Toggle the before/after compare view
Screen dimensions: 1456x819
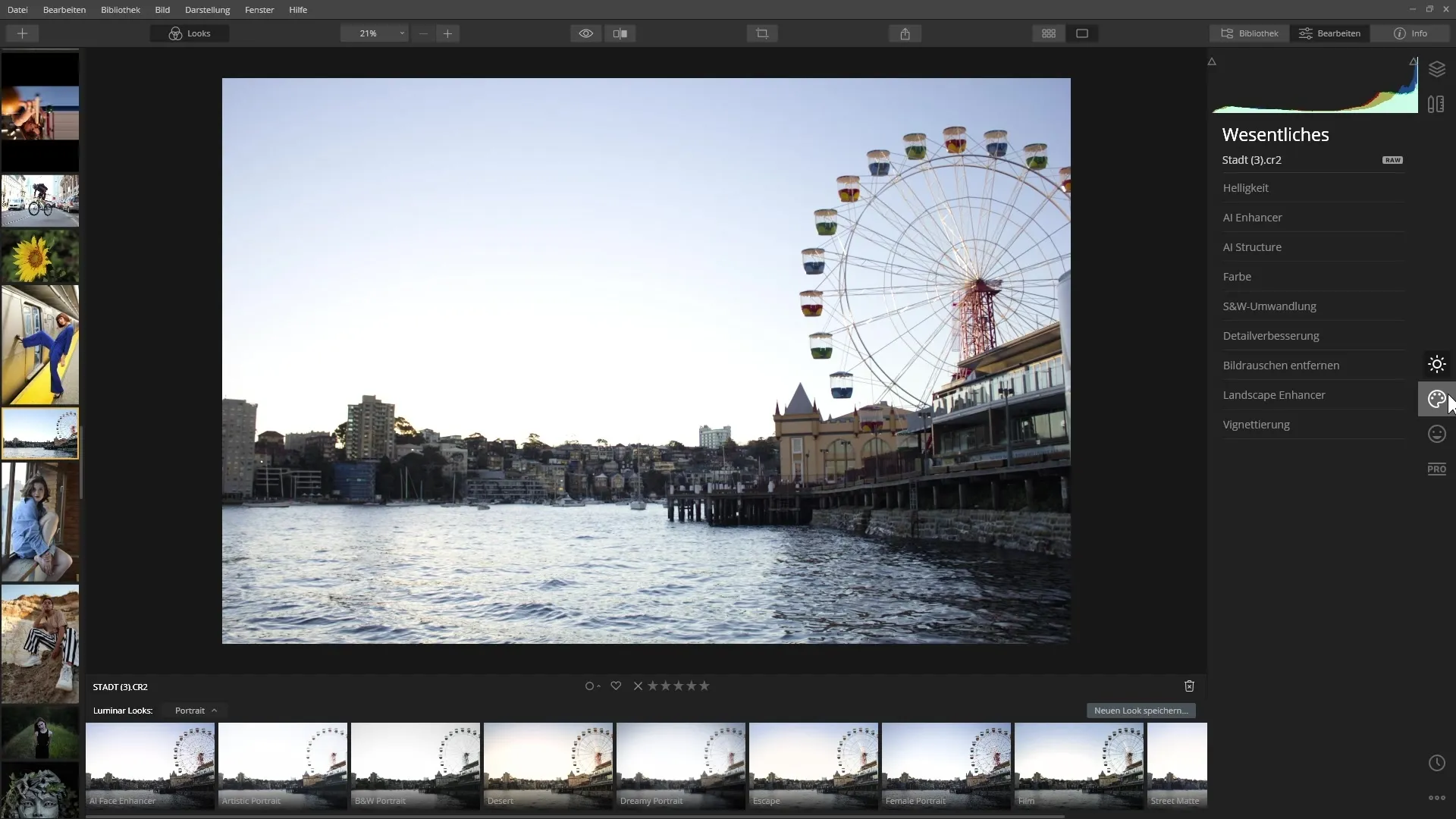[620, 33]
